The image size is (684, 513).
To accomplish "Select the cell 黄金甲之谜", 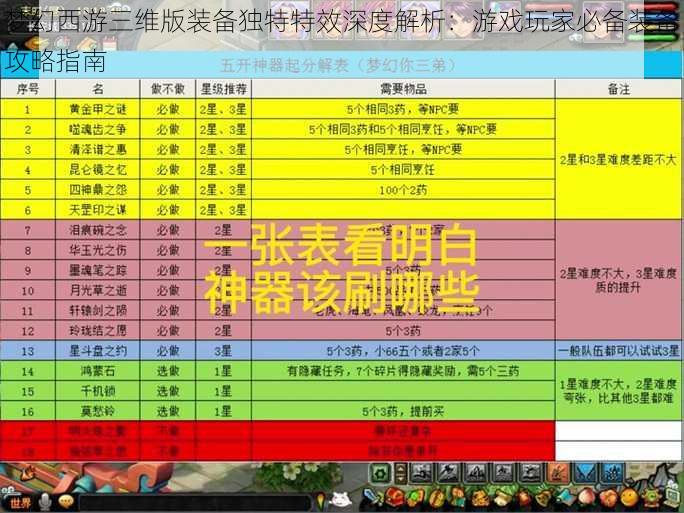I will click(98, 109).
